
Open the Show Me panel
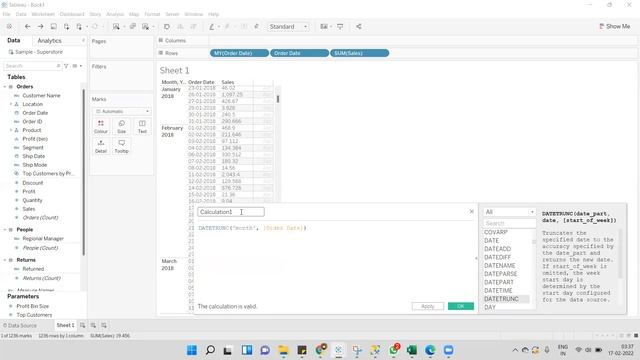(x=614, y=26)
